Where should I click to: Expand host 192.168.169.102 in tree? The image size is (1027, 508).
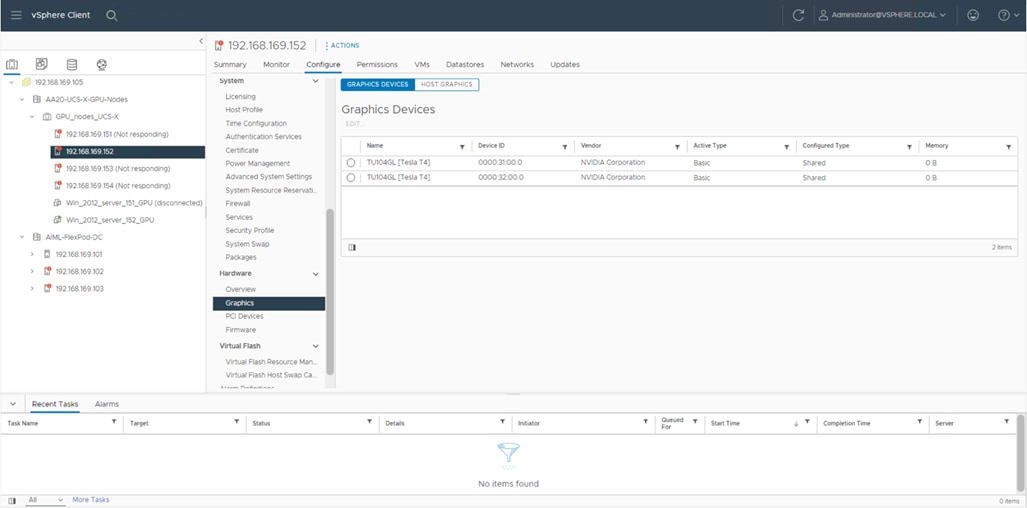[x=32, y=271]
